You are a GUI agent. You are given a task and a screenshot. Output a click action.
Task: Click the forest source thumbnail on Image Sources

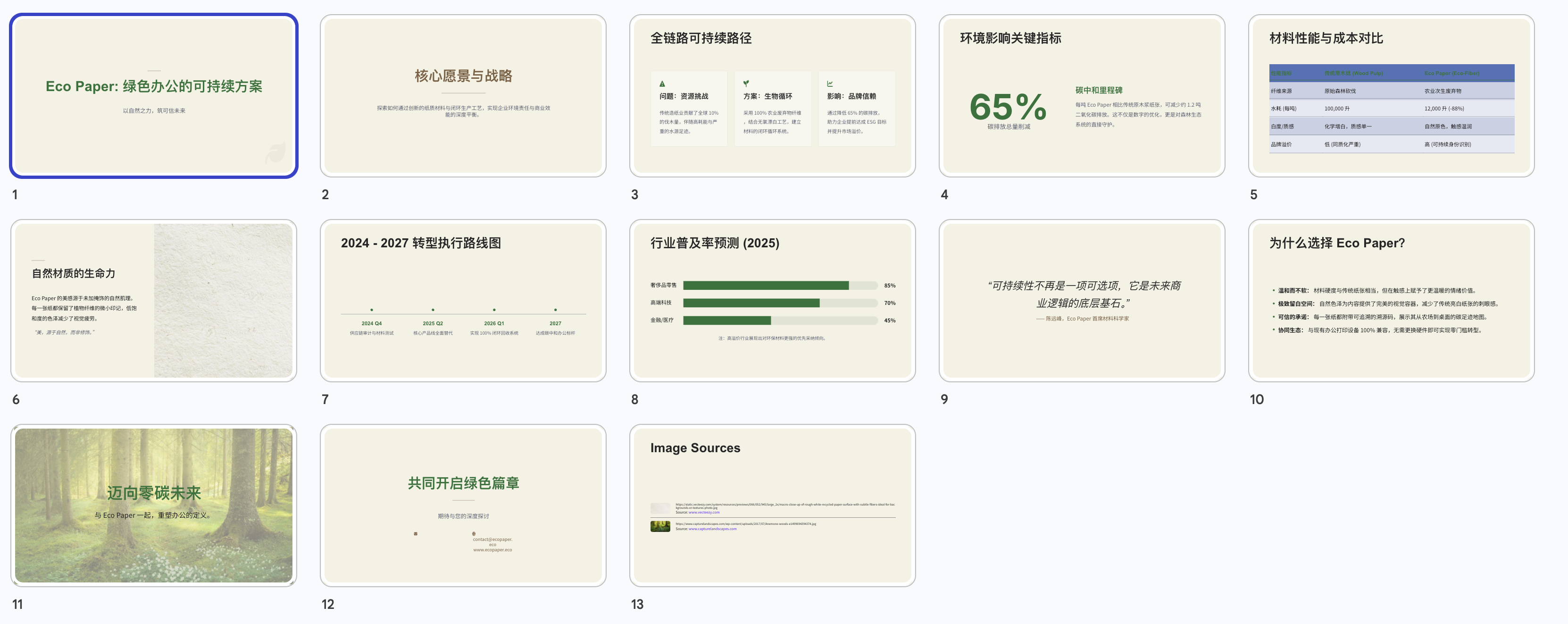tap(660, 526)
